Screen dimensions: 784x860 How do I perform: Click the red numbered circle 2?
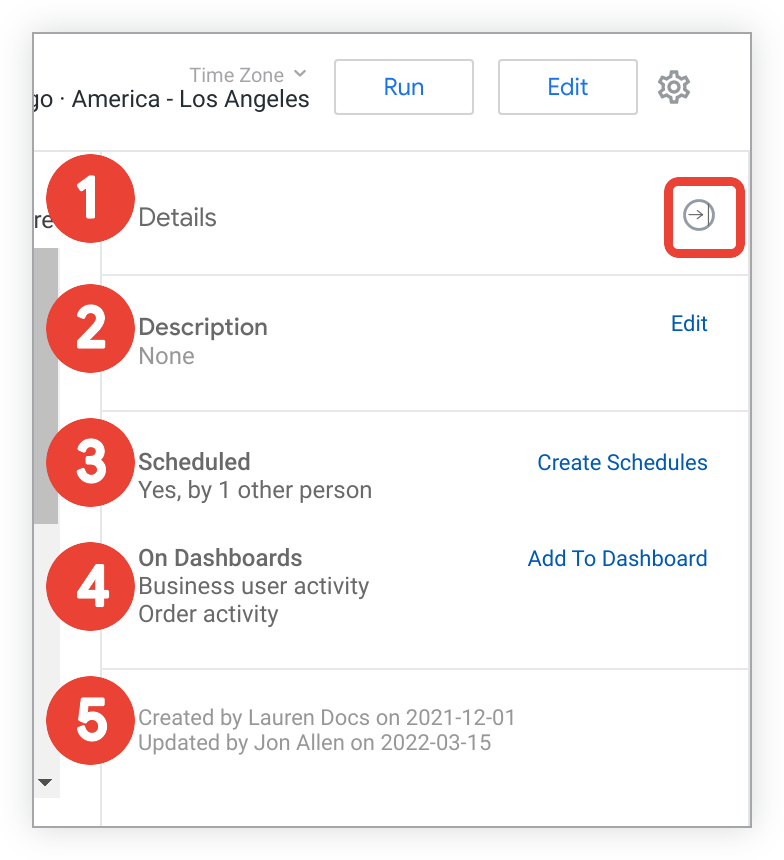91,329
